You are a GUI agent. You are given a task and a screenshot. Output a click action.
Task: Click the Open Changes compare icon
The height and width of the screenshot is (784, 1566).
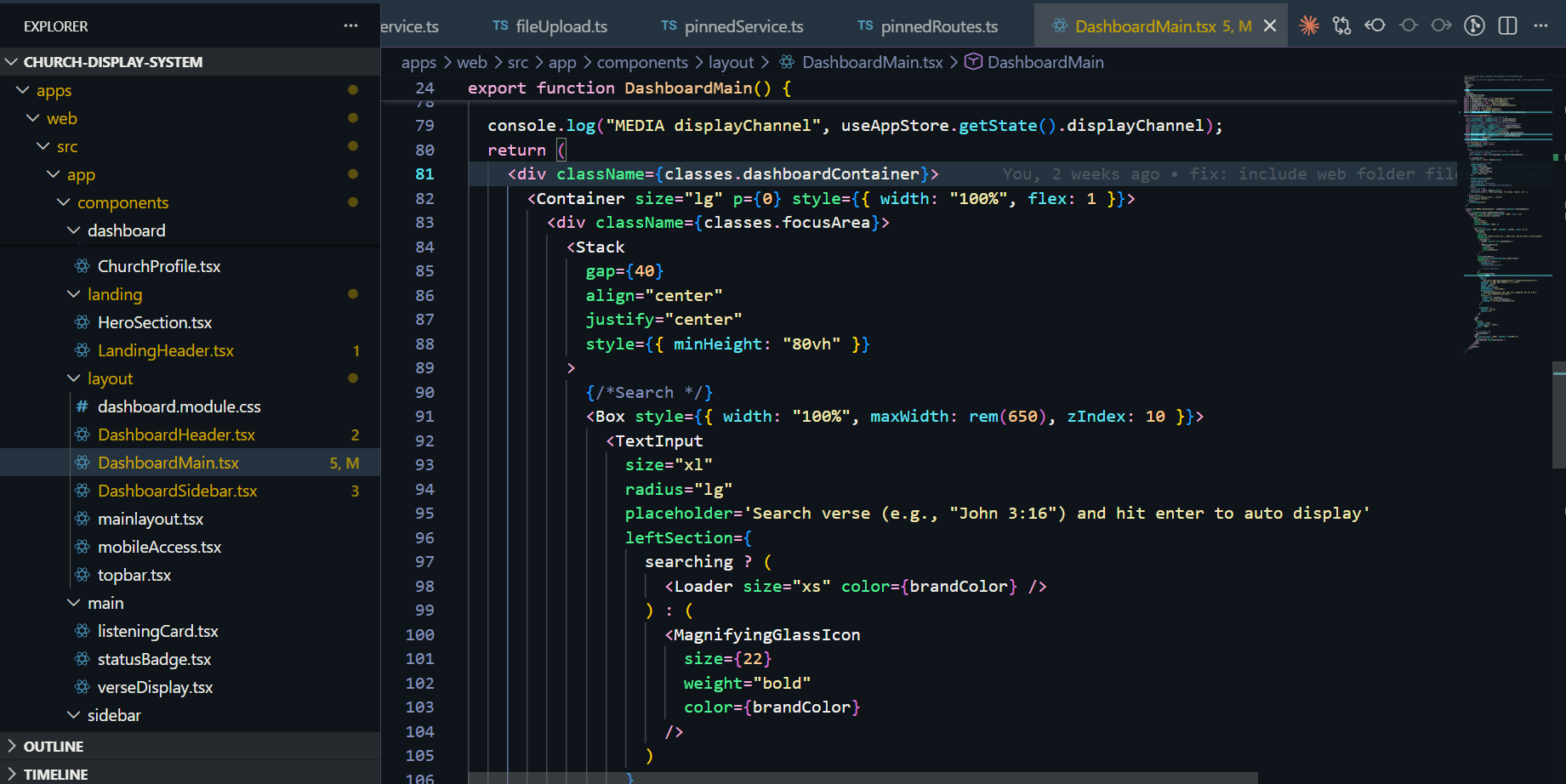(x=1341, y=26)
